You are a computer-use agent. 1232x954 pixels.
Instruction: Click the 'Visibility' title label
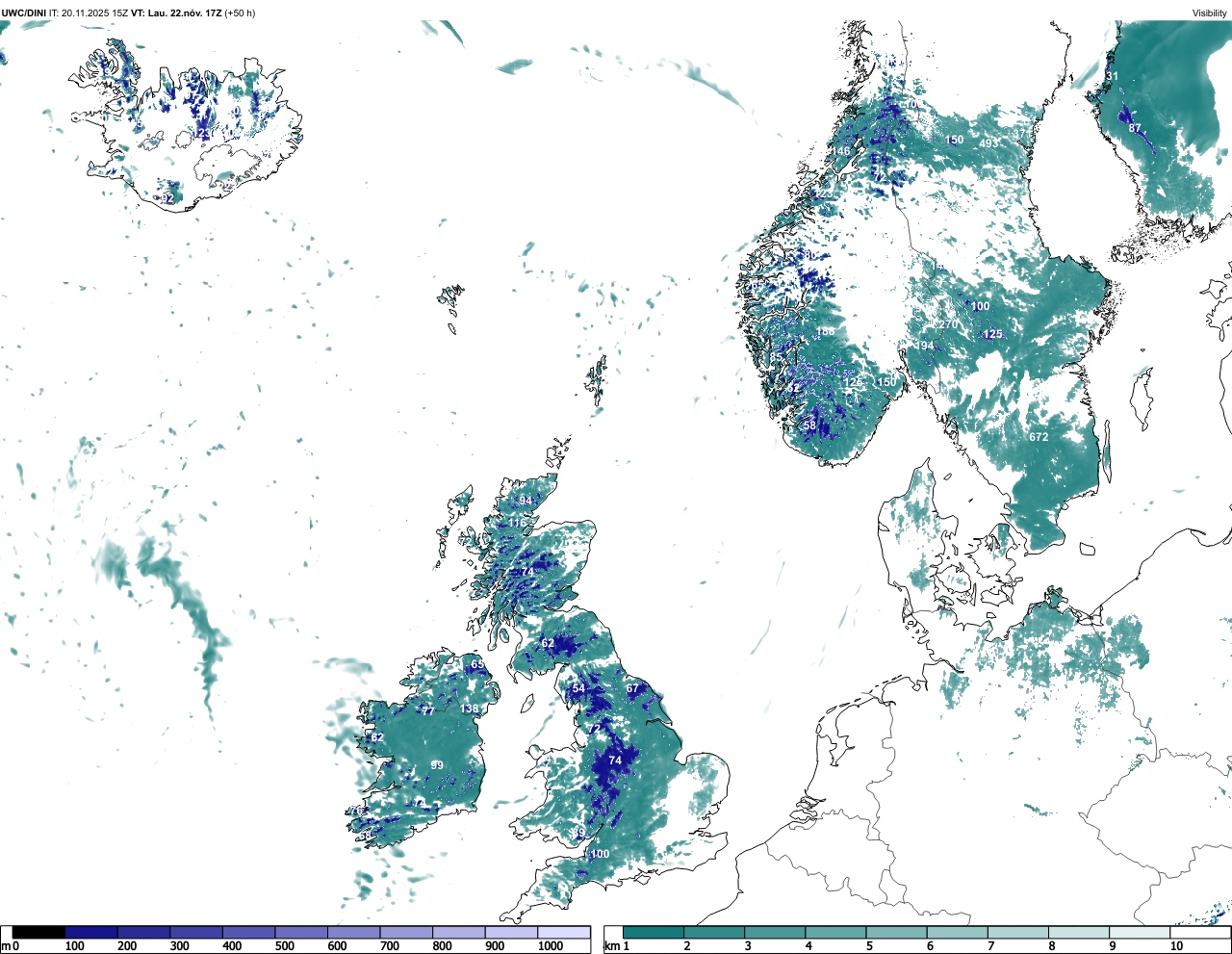pyautogui.click(x=1210, y=13)
